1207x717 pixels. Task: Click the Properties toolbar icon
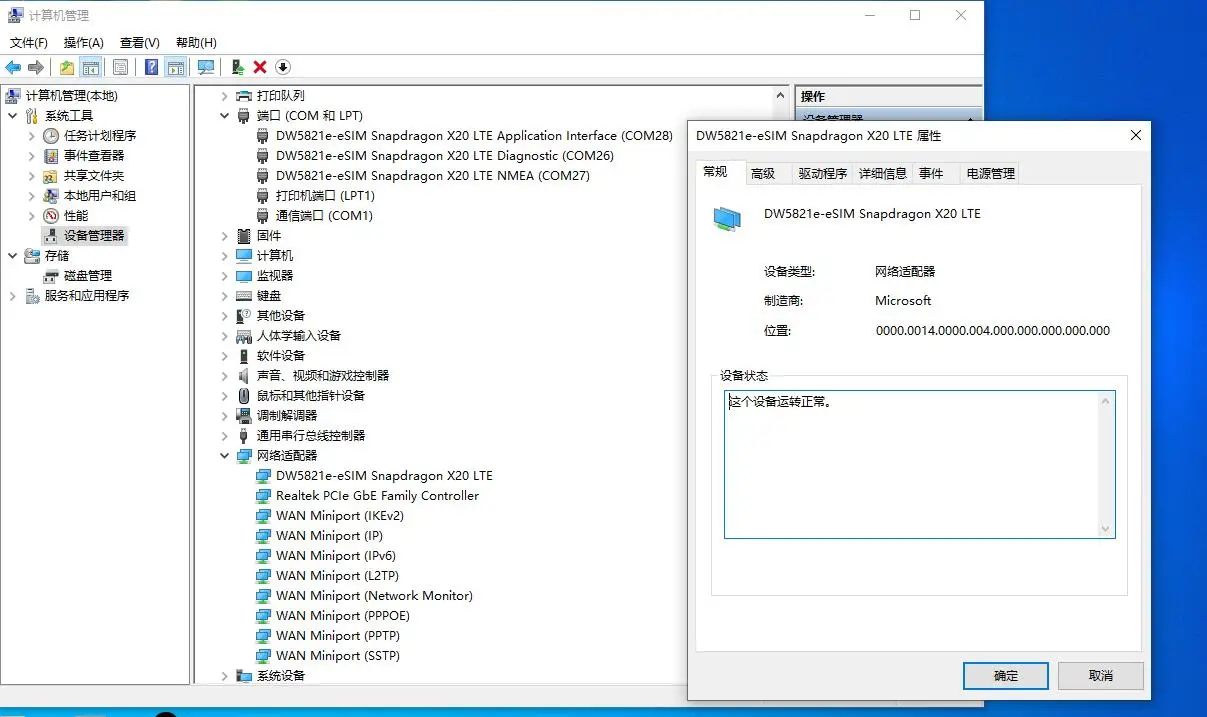(x=120, y=67)
